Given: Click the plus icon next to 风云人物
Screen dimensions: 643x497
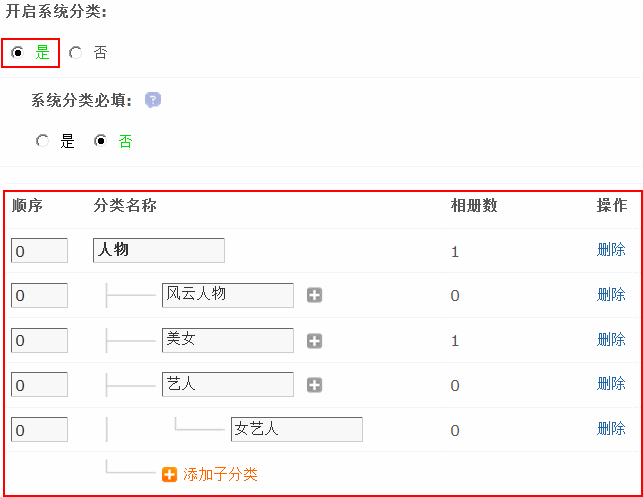Looking at the screenshot, I should click(x=314, y=295).
